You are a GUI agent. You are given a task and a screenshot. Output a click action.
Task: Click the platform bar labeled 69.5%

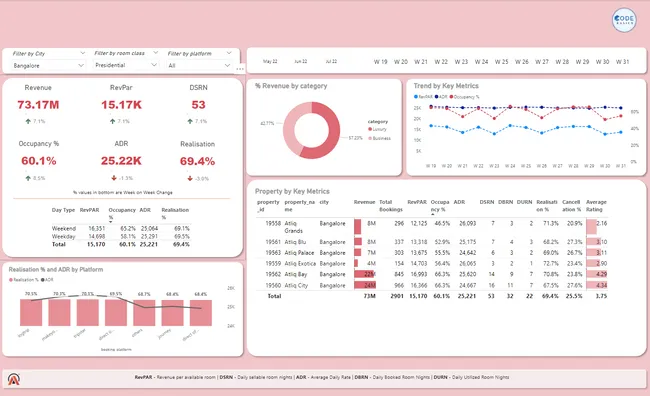pos(116,312)
